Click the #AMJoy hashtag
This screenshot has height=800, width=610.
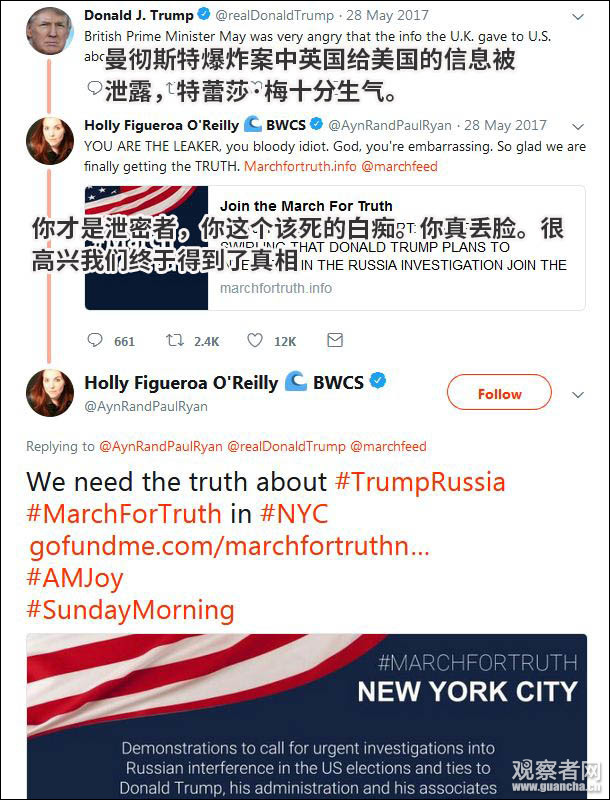coord(75,579)
